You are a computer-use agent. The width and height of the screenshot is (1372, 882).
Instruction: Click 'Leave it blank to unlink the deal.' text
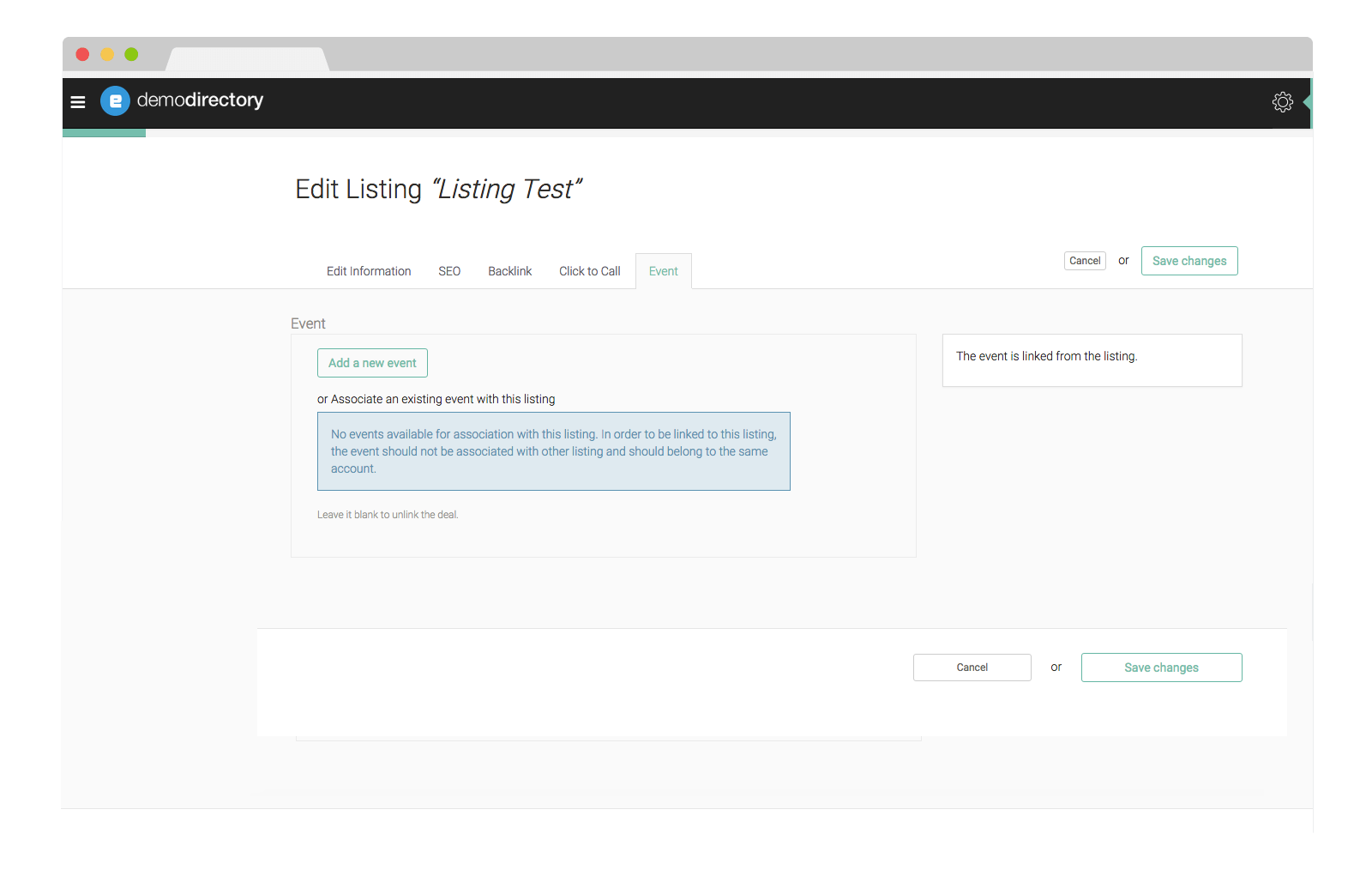[x=388, y=515]
